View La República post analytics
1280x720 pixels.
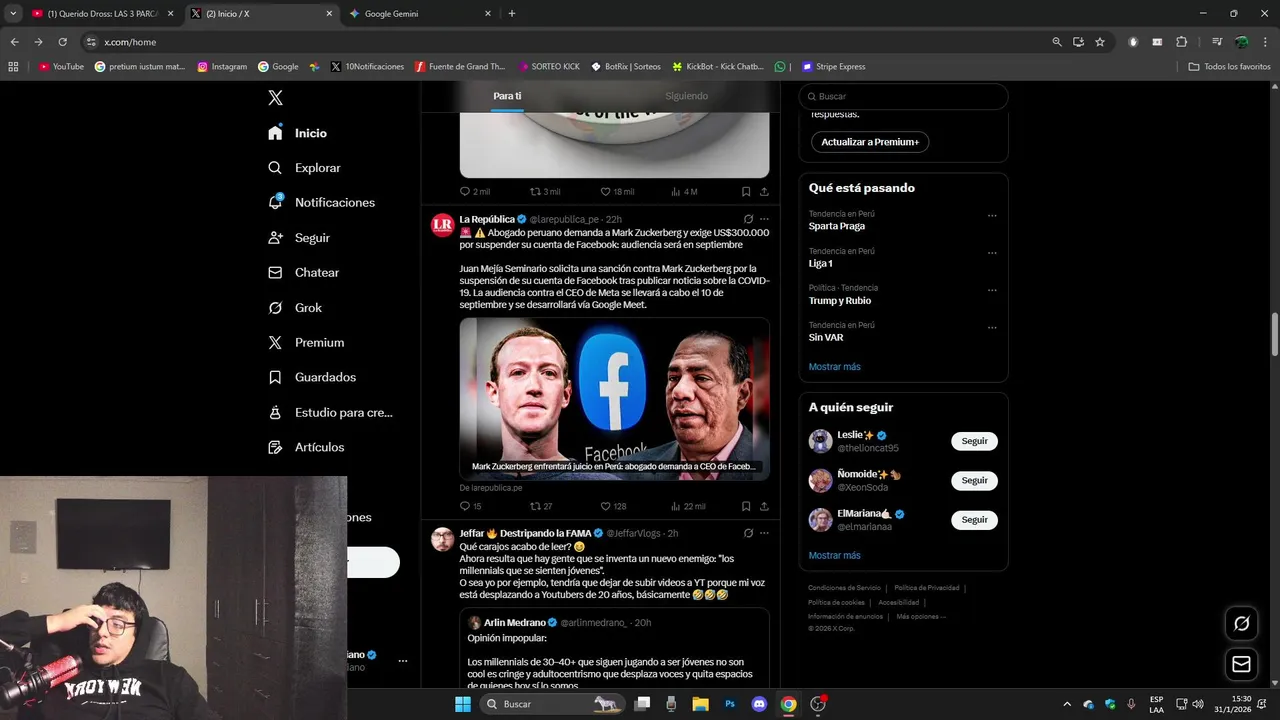pyautogui.click(x=688, y=506)
